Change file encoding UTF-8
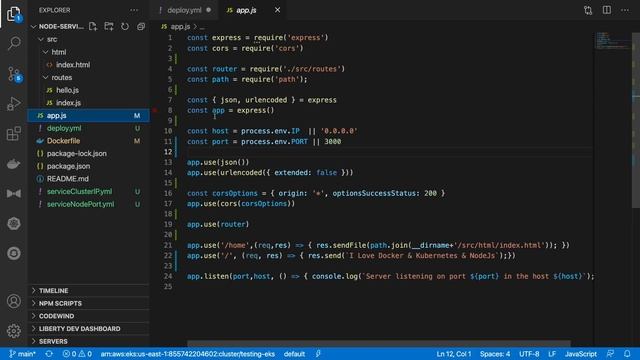This screenshot has height=360, width=640. point(529,354)
